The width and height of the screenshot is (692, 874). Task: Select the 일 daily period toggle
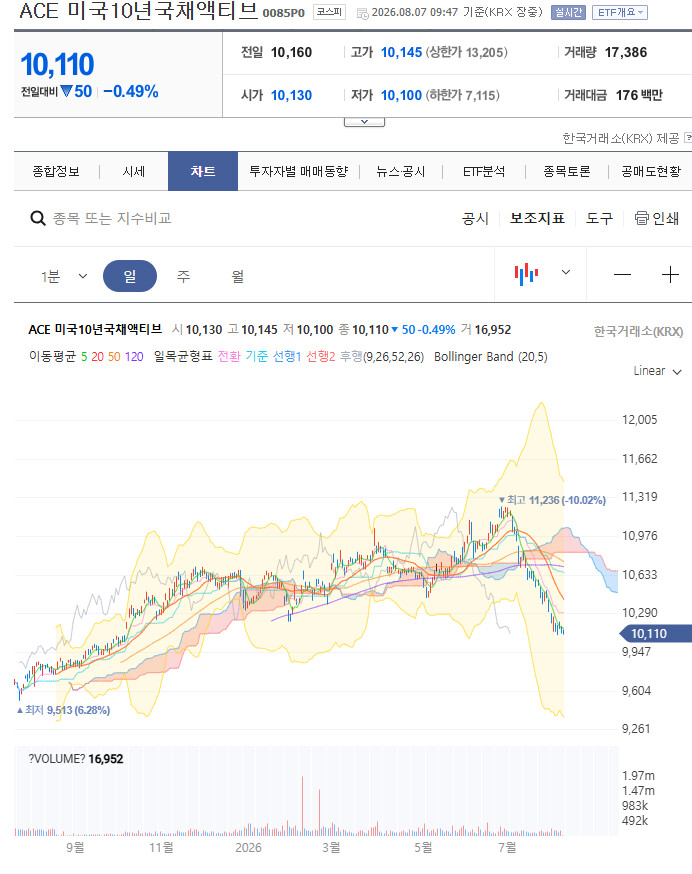point(130,276)
